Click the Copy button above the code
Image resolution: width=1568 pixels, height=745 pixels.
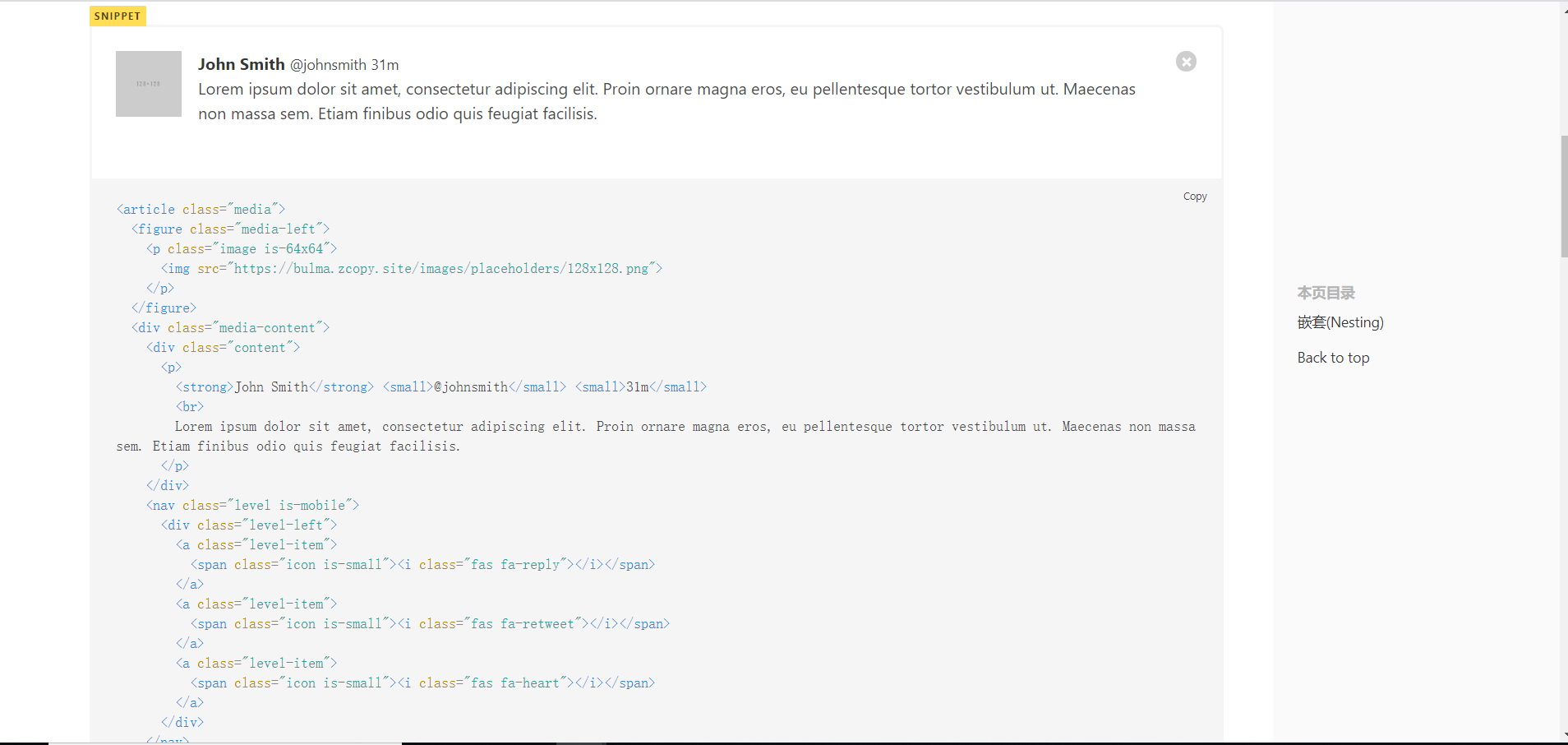[1194, 197]
